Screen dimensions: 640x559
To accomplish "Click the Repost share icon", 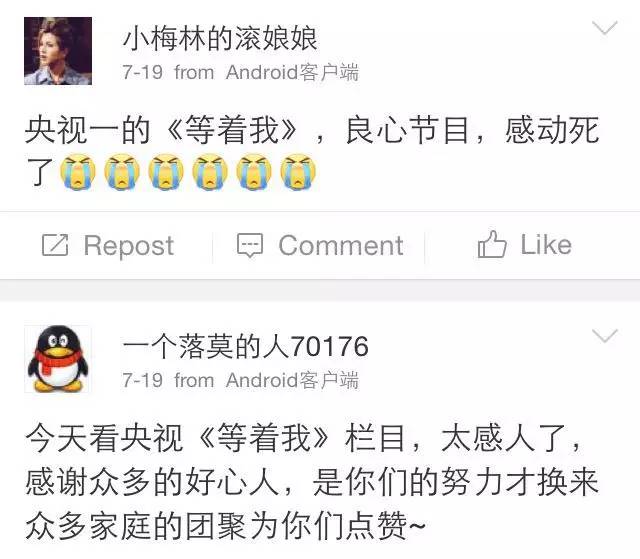I will 55,245.
